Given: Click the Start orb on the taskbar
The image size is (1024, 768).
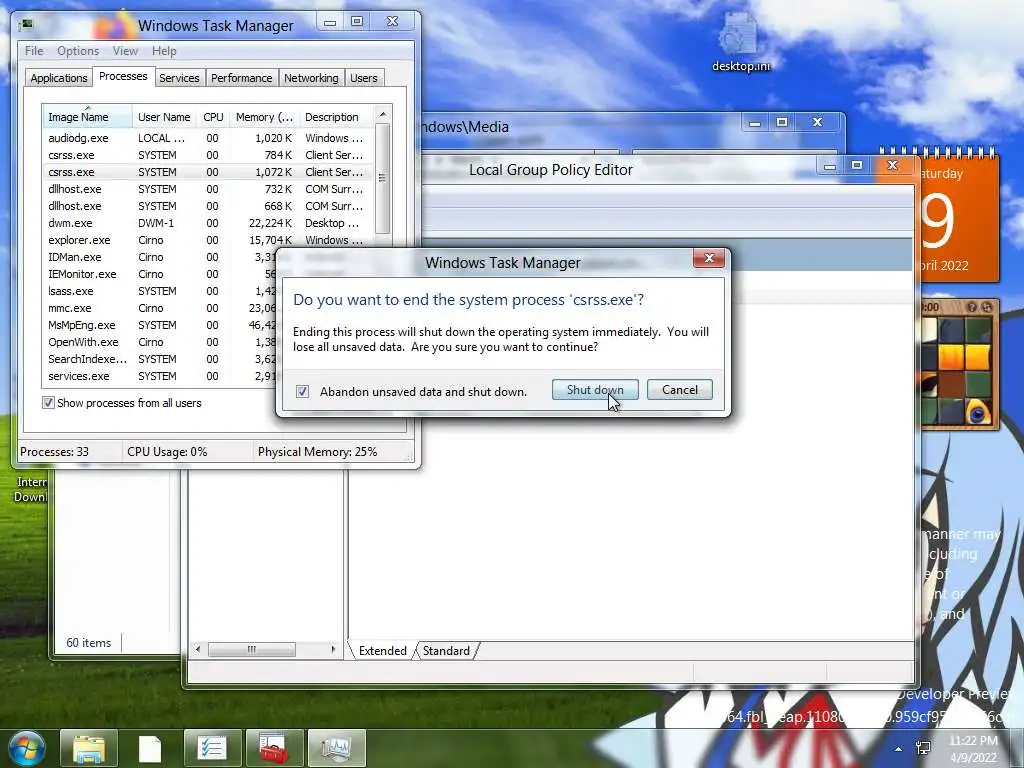Looking at the screenshot, I should [x=27, y=748].
